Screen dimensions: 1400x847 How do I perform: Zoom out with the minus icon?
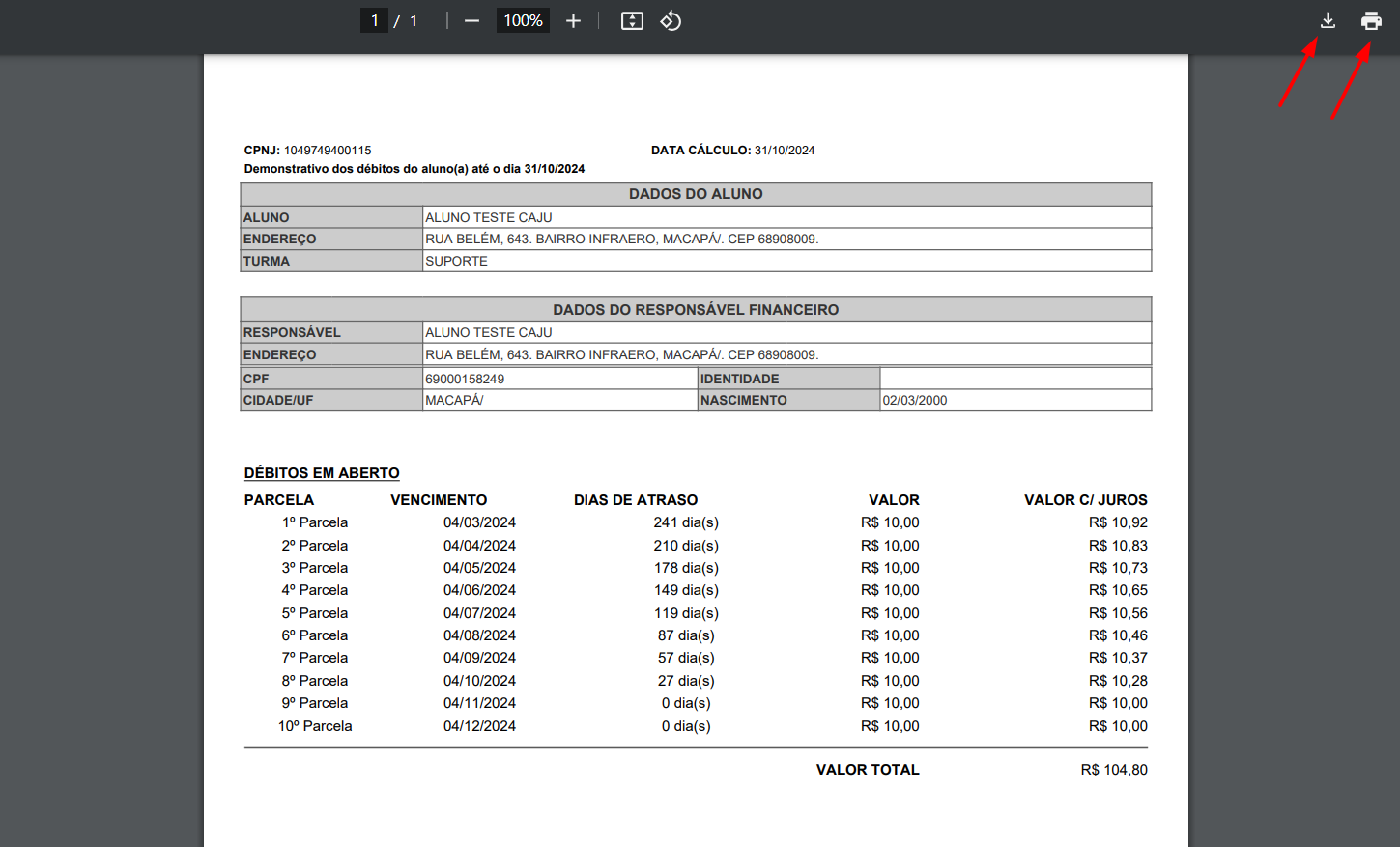pos(471,20)
